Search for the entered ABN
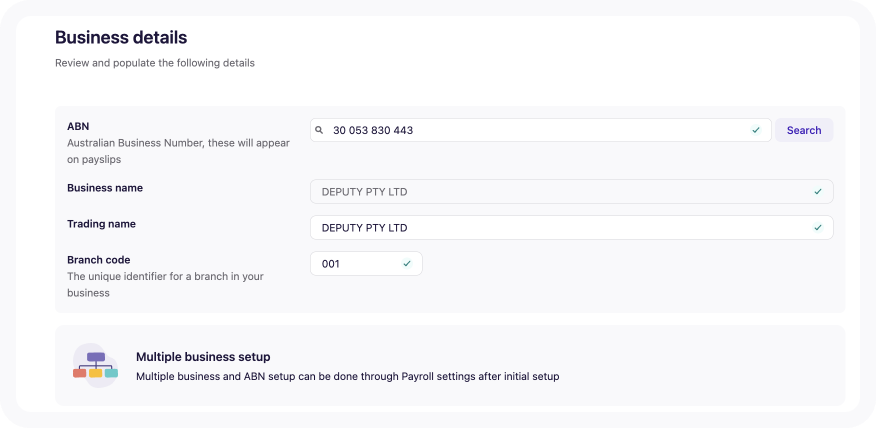 pyautogui.click(x=804, y=130)
